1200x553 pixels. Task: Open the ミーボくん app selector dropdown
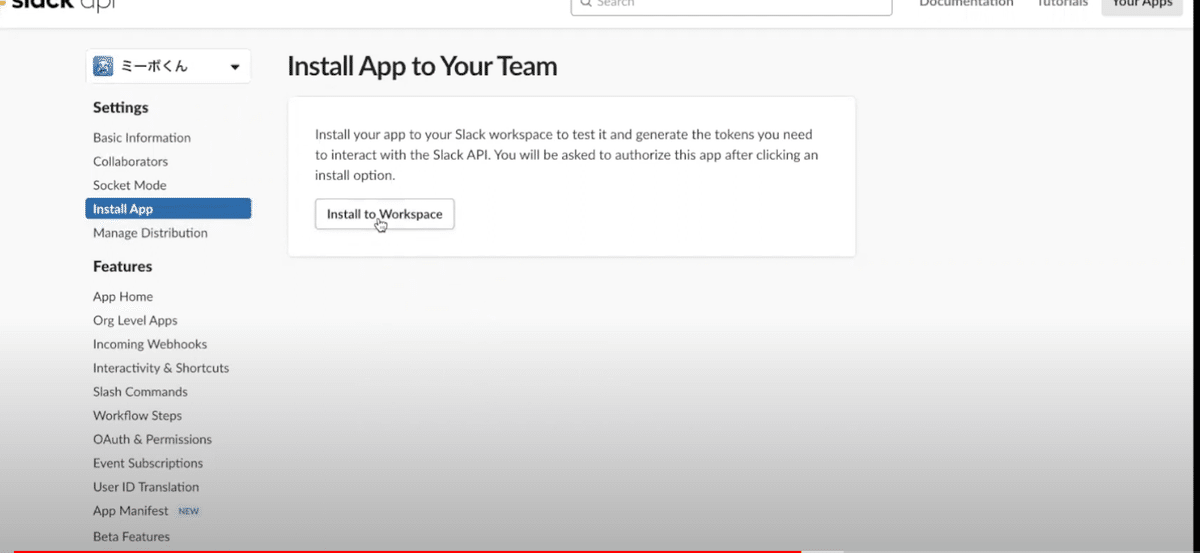pos(168,66)
